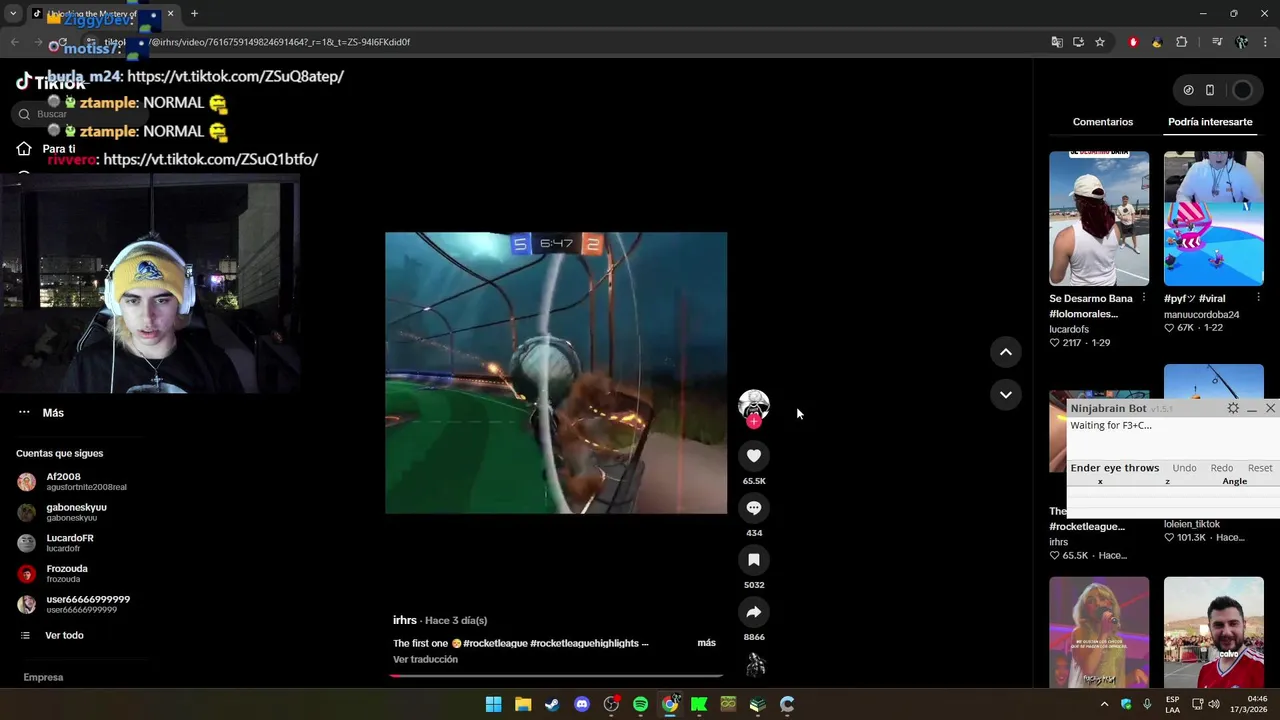
Task: Go to the next video with down arrow
Action: (1006, 395)
